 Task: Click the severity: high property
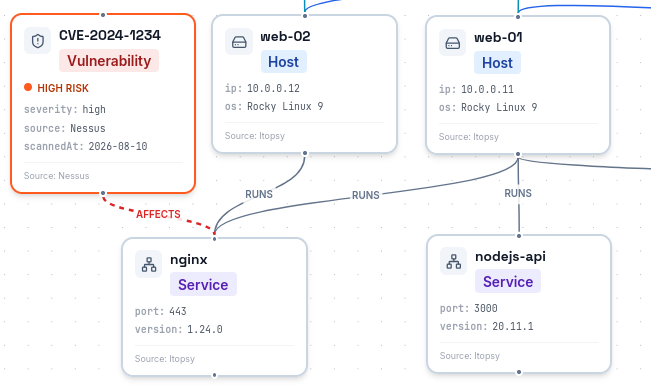pos(65,110)
